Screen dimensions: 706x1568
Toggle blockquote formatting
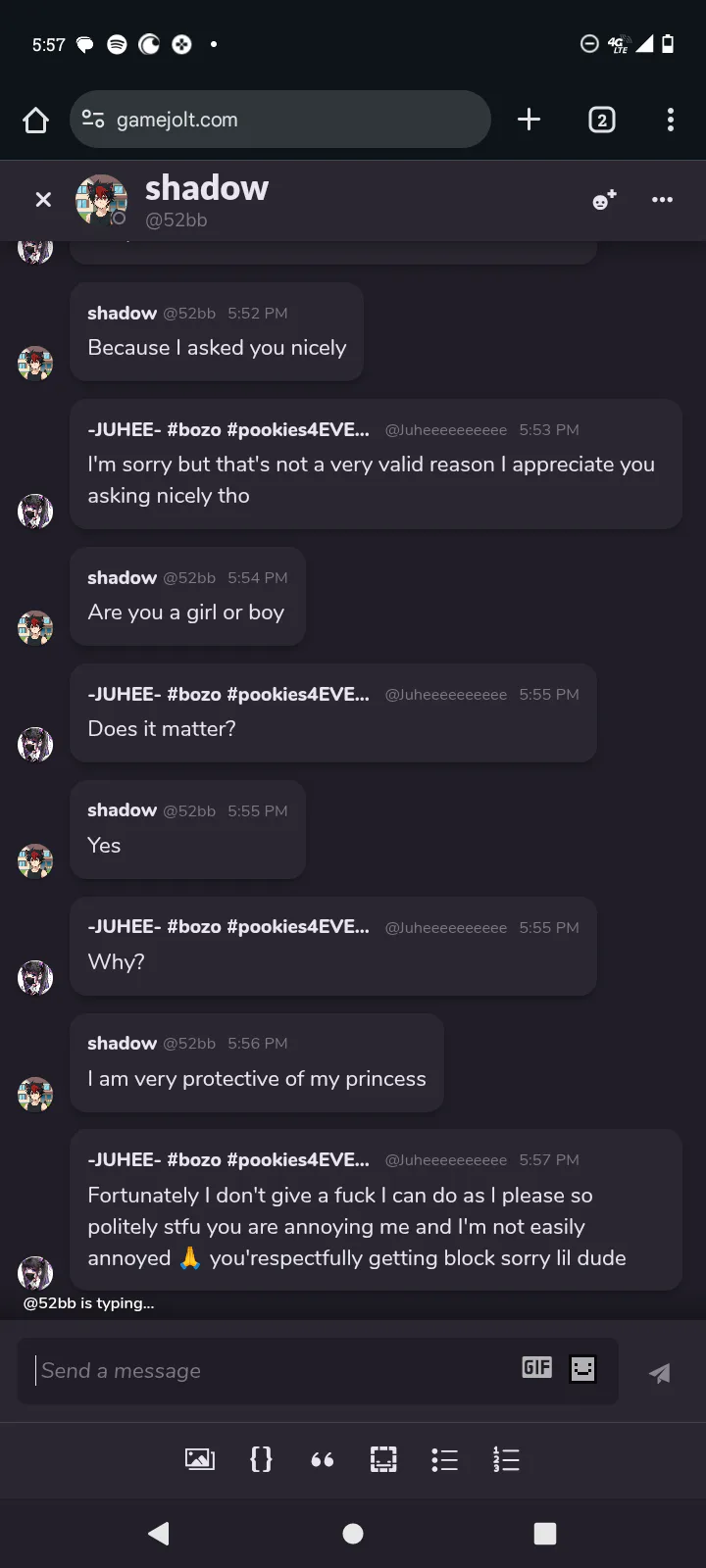pos(323,1459)
